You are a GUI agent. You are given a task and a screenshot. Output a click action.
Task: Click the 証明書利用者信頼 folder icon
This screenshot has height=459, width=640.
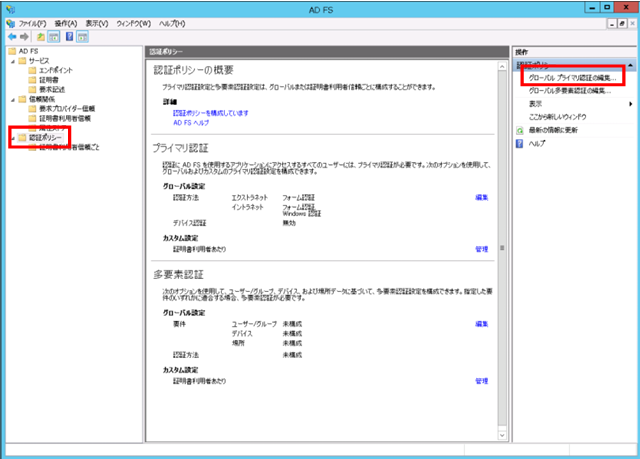[32, 118]
